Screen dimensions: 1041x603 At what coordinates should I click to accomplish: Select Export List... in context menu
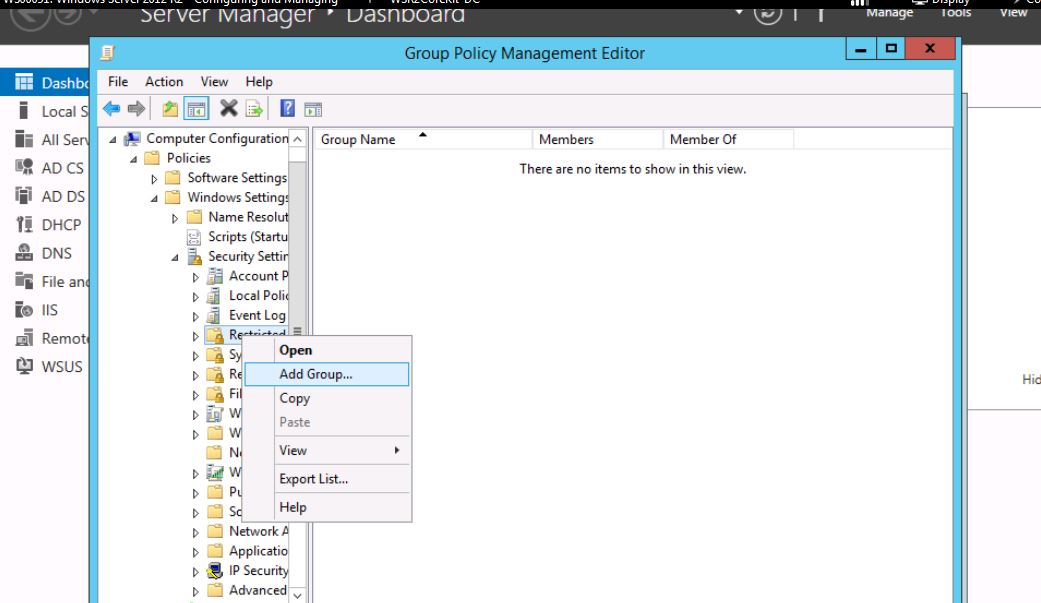click(314, 479)
